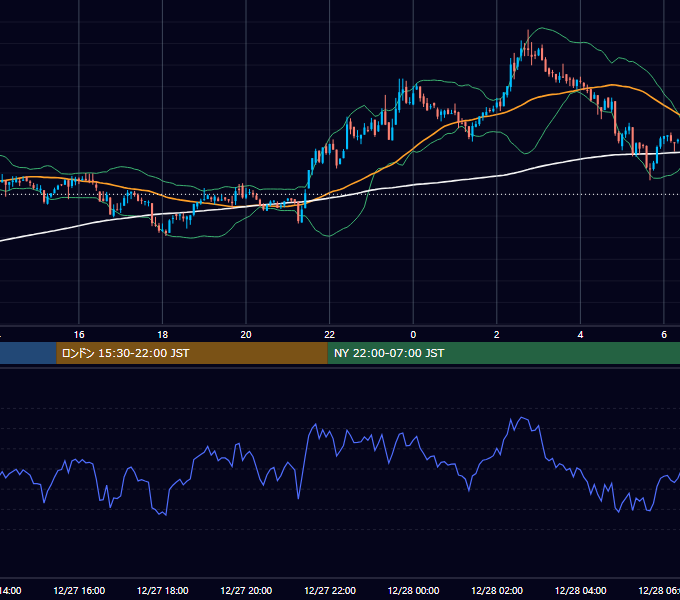680x600 pixels.
Task: Click the 12/28 00:00 date label
Action: [413, 590]
